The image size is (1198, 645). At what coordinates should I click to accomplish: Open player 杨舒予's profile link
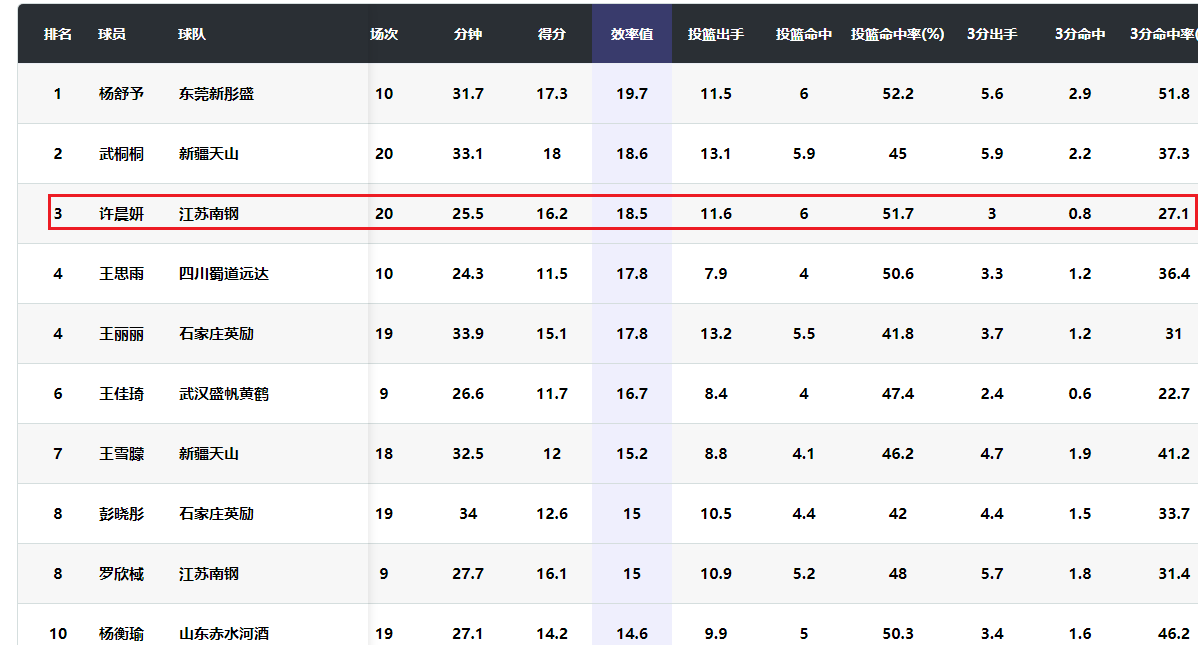pyautogui.click(x=121, y=94)
